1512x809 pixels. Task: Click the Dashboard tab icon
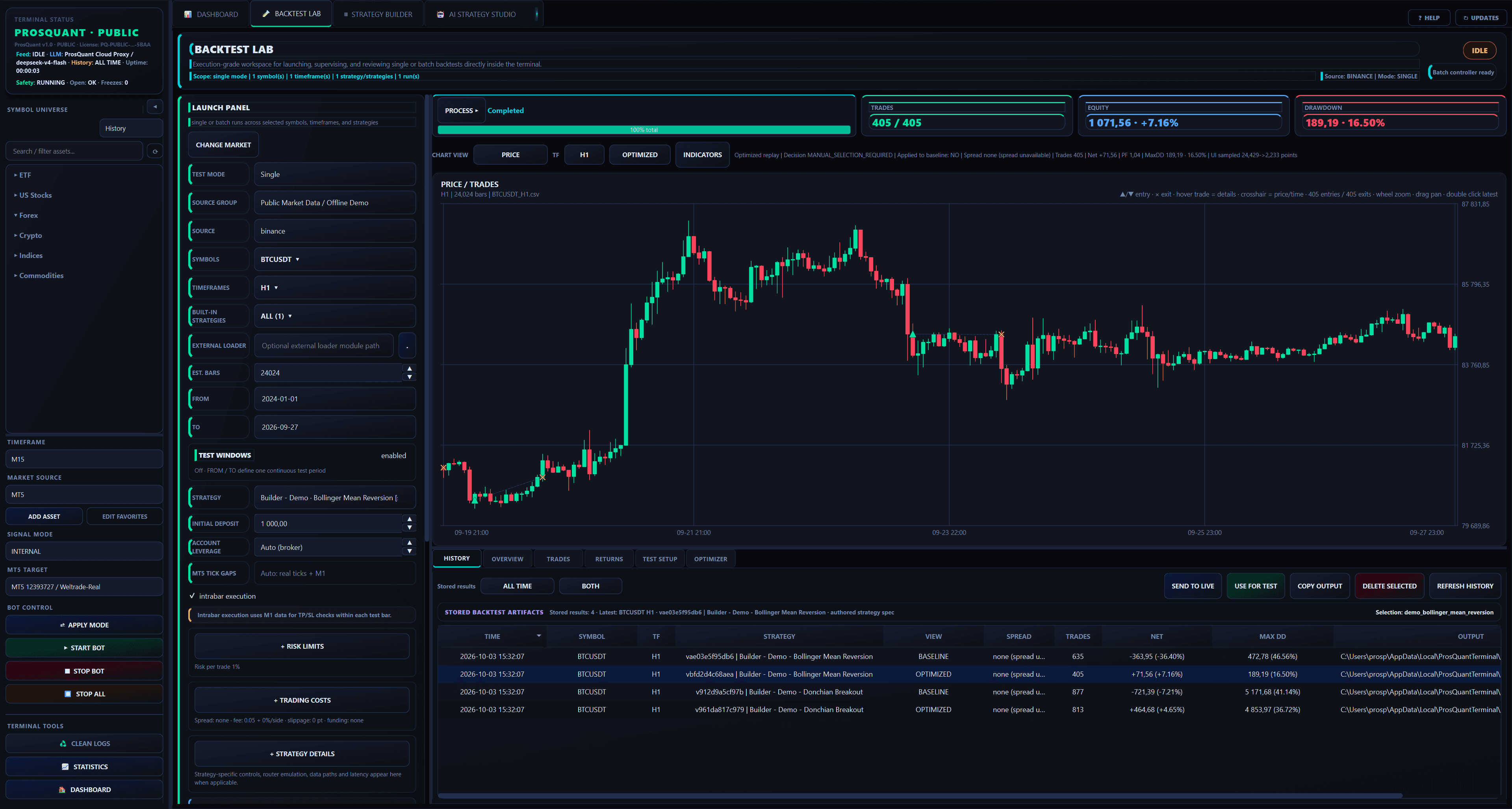pos(188,14)
